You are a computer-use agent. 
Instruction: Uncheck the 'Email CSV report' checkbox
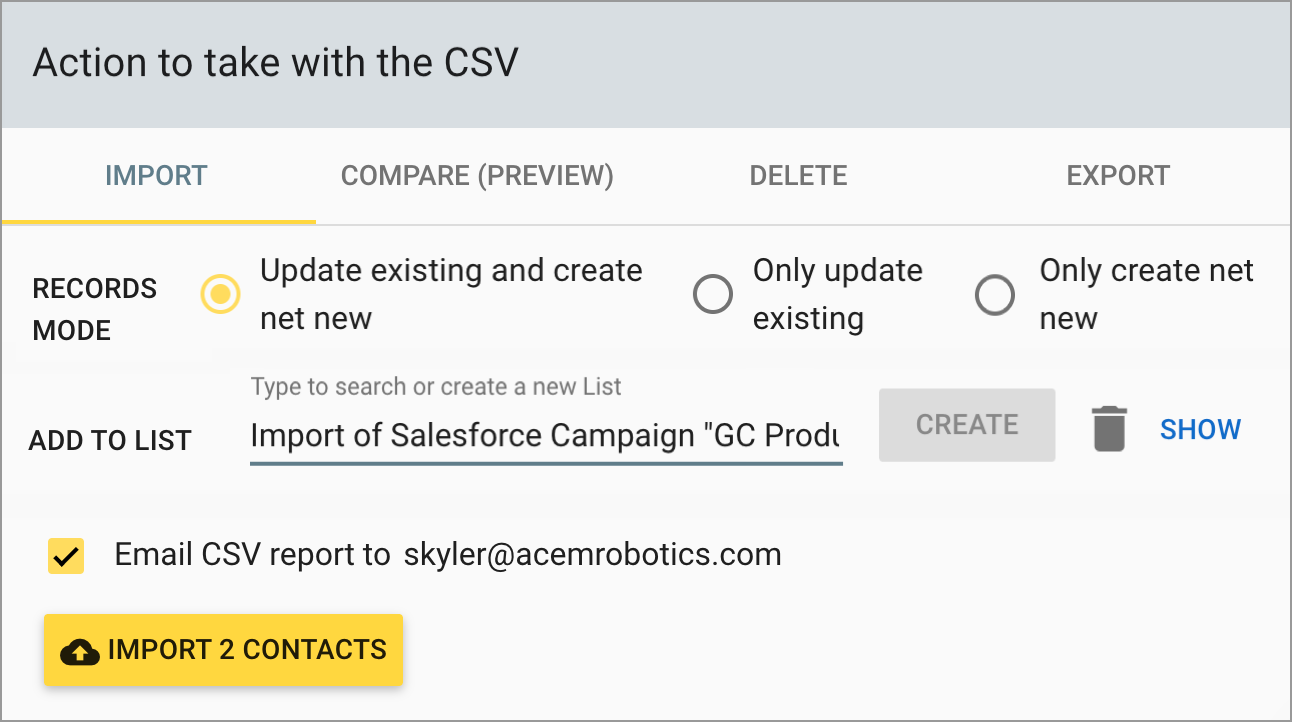click(x=65, y=554)
